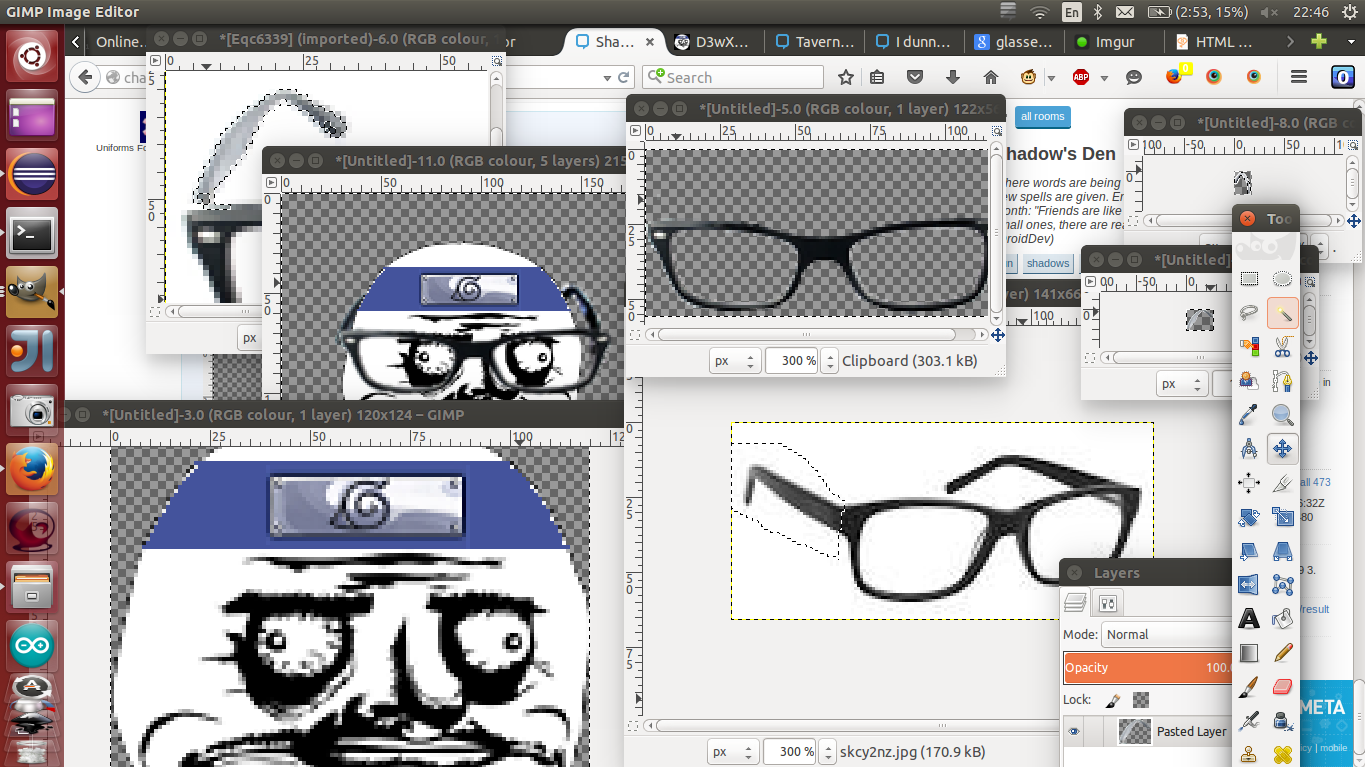Select the Rotate tool
Screen dimensions: 1365x767
(x=1249, y=517)
